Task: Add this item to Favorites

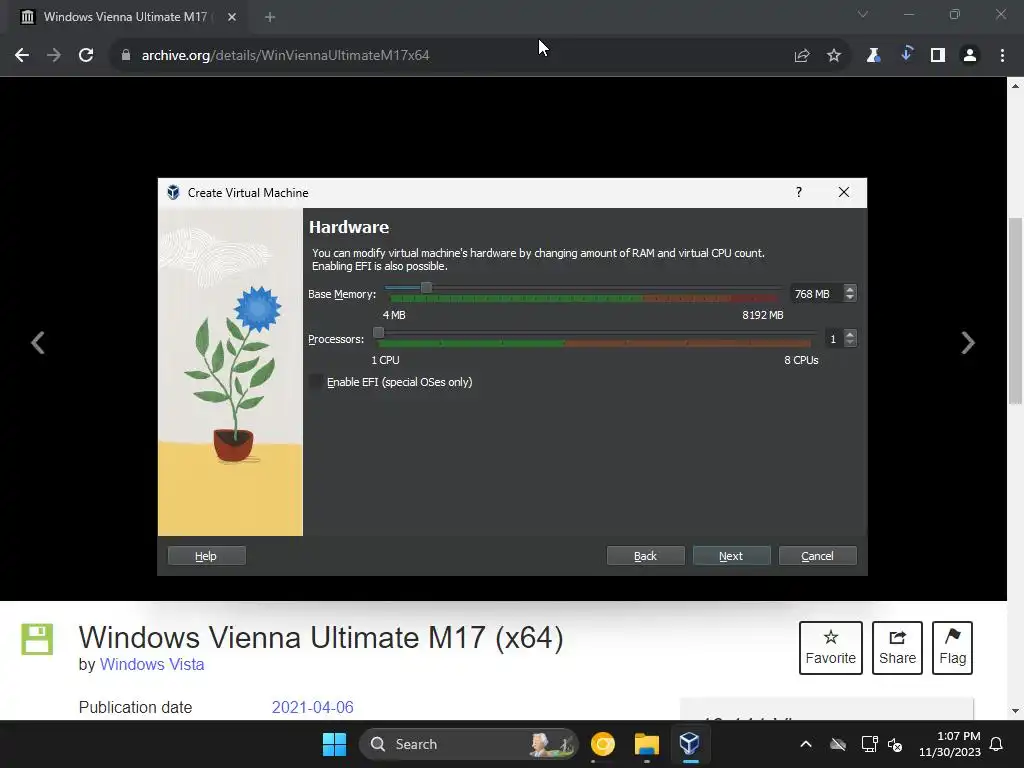Action: [831, 648]
